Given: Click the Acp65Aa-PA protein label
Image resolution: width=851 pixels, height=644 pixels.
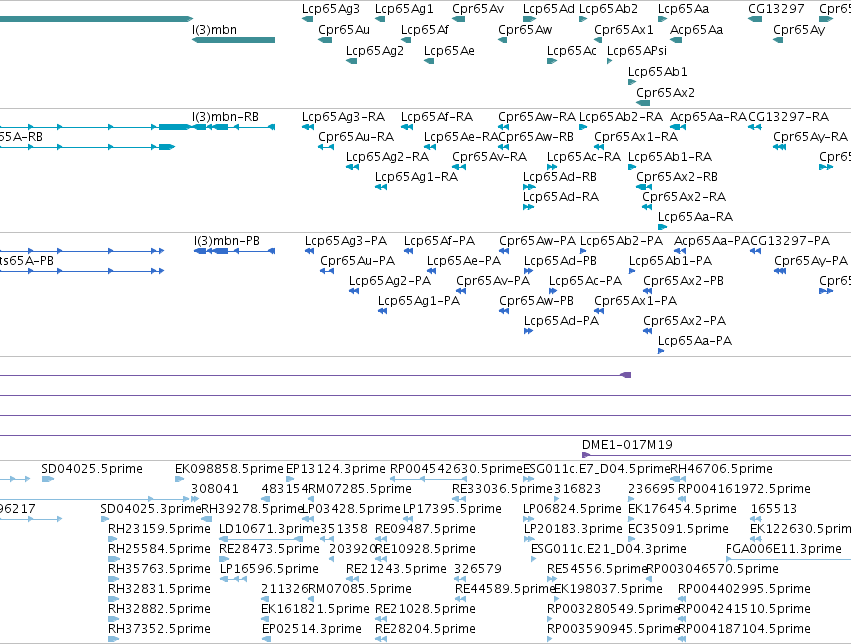Looking at the screenshot, I should click(712, 240).
